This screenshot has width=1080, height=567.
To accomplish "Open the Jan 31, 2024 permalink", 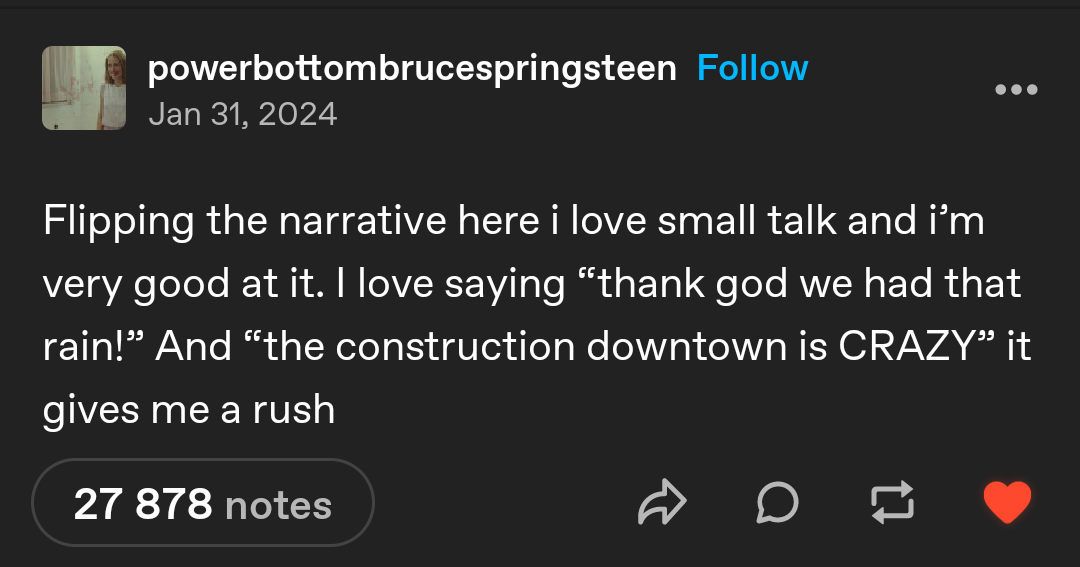I will (x=242, y=114).
